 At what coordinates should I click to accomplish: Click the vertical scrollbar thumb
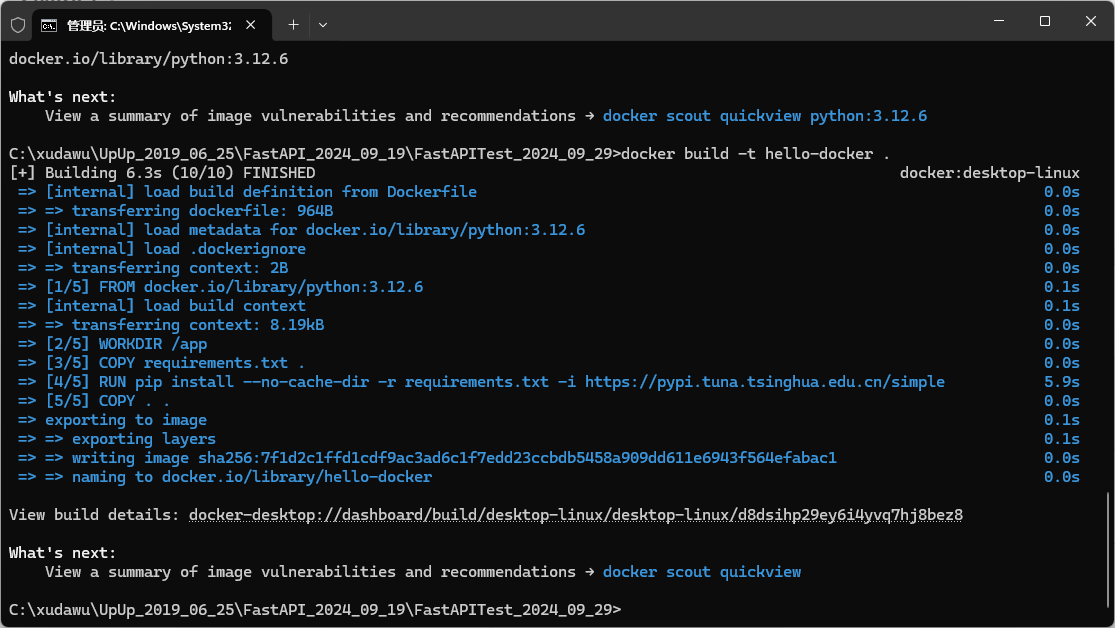(x=1108, y=548)
